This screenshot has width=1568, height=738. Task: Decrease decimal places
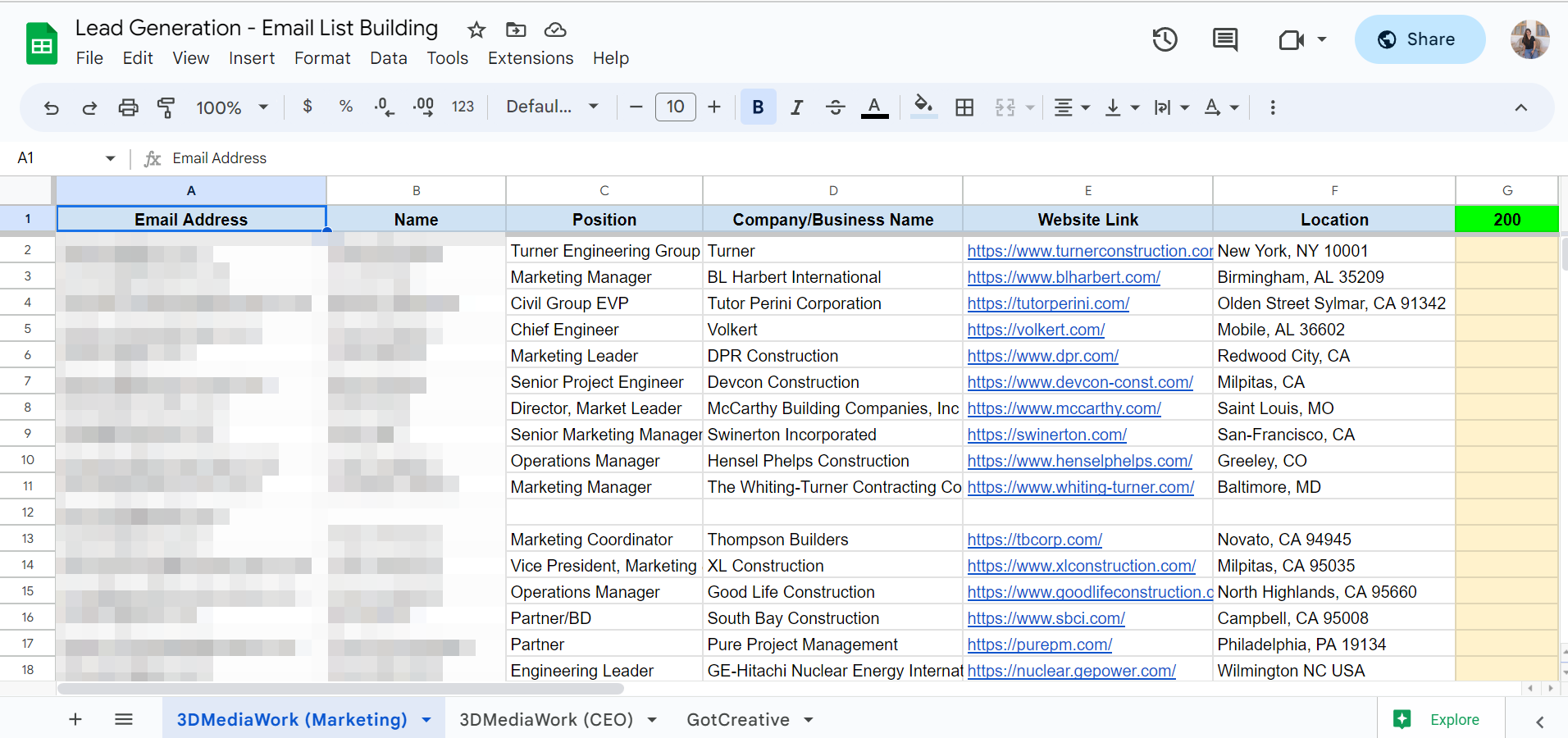[384, 107]
